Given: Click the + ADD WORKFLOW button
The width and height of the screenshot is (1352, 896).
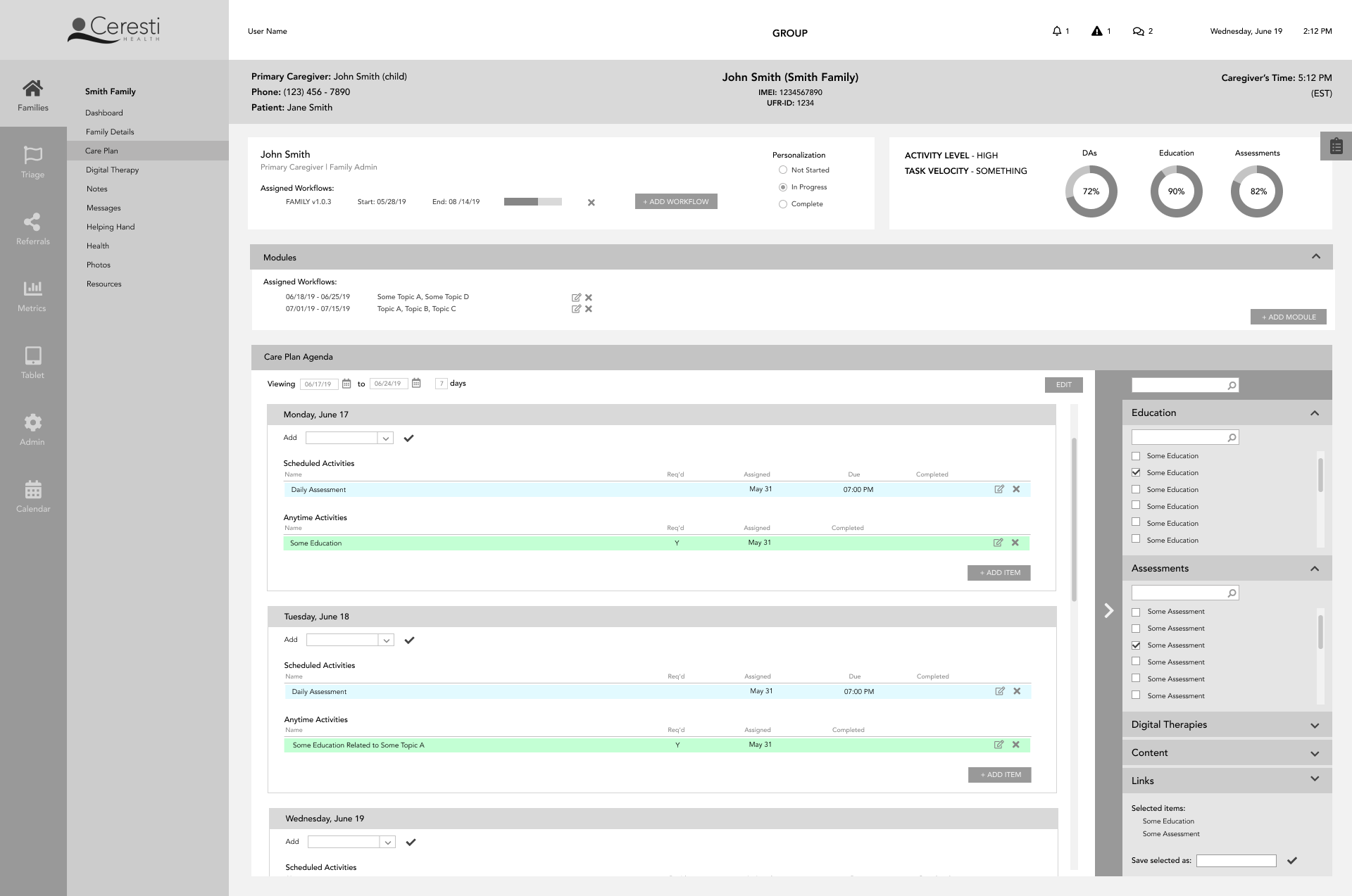Looking at the screenshot, I should coord(675,201).
